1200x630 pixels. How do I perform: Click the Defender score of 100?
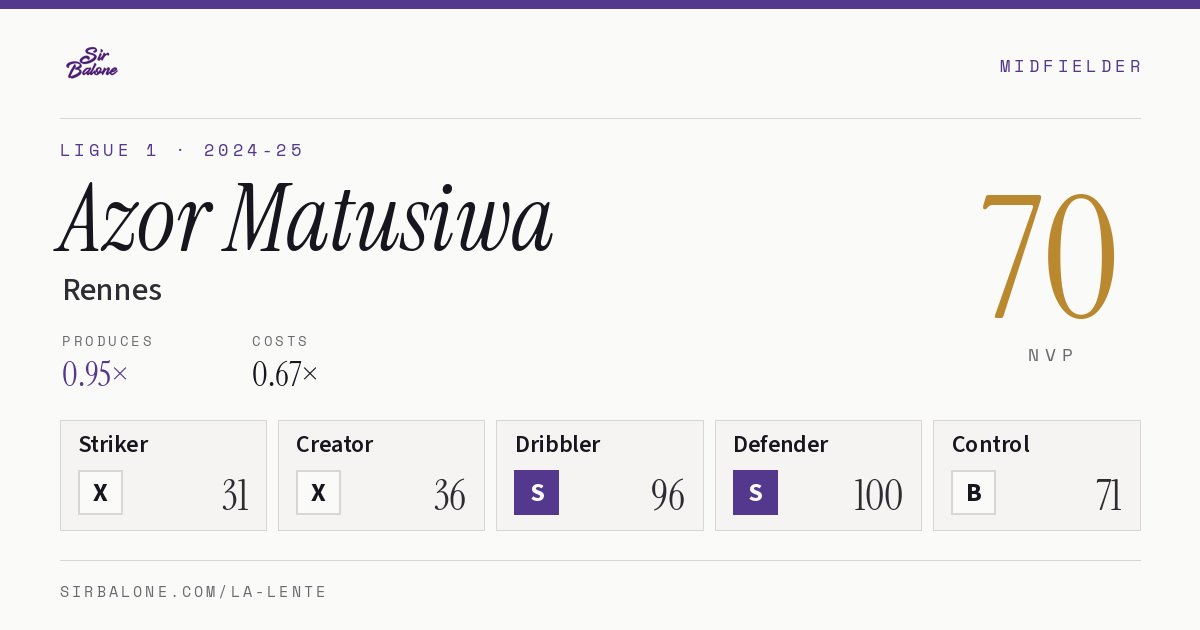pyautogui.click(x=878, y=495)
